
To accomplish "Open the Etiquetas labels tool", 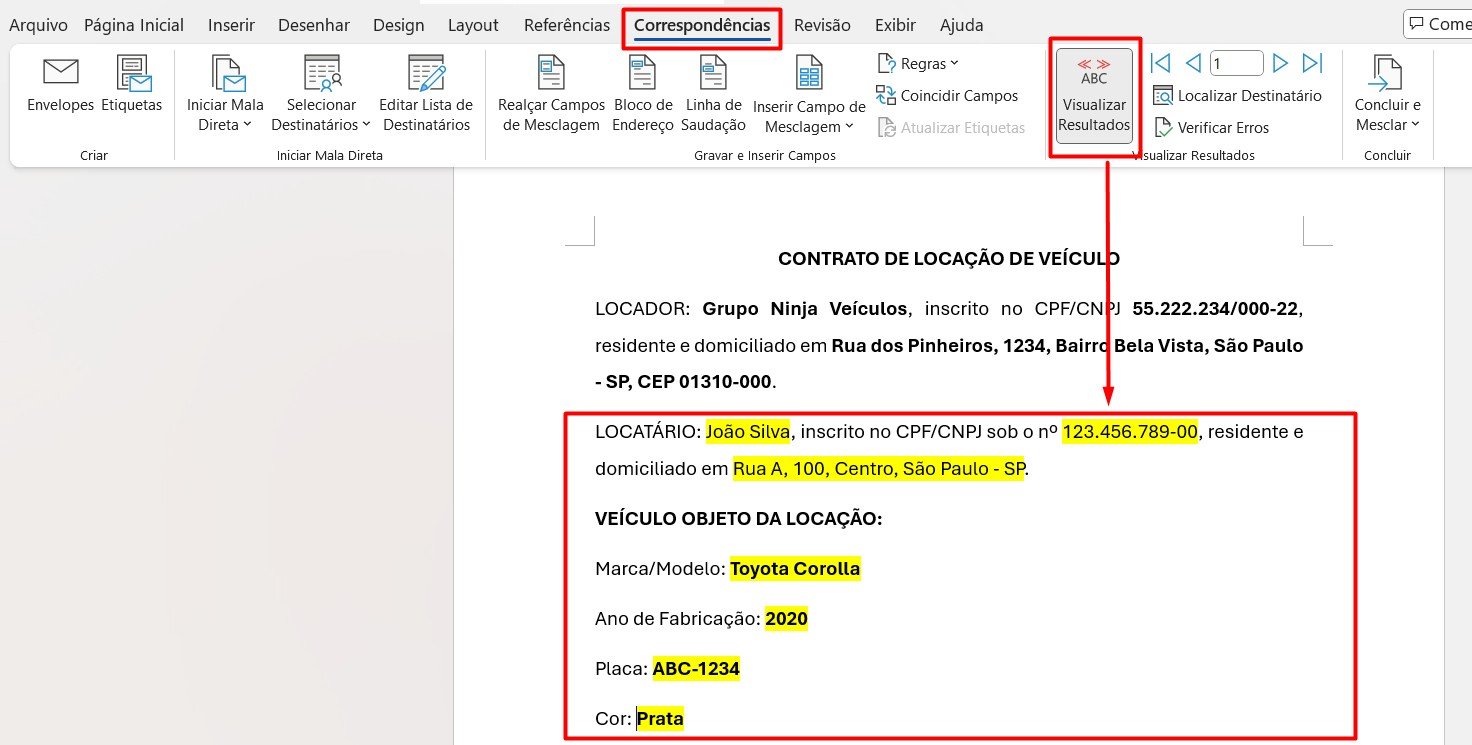I will (132, 85).
